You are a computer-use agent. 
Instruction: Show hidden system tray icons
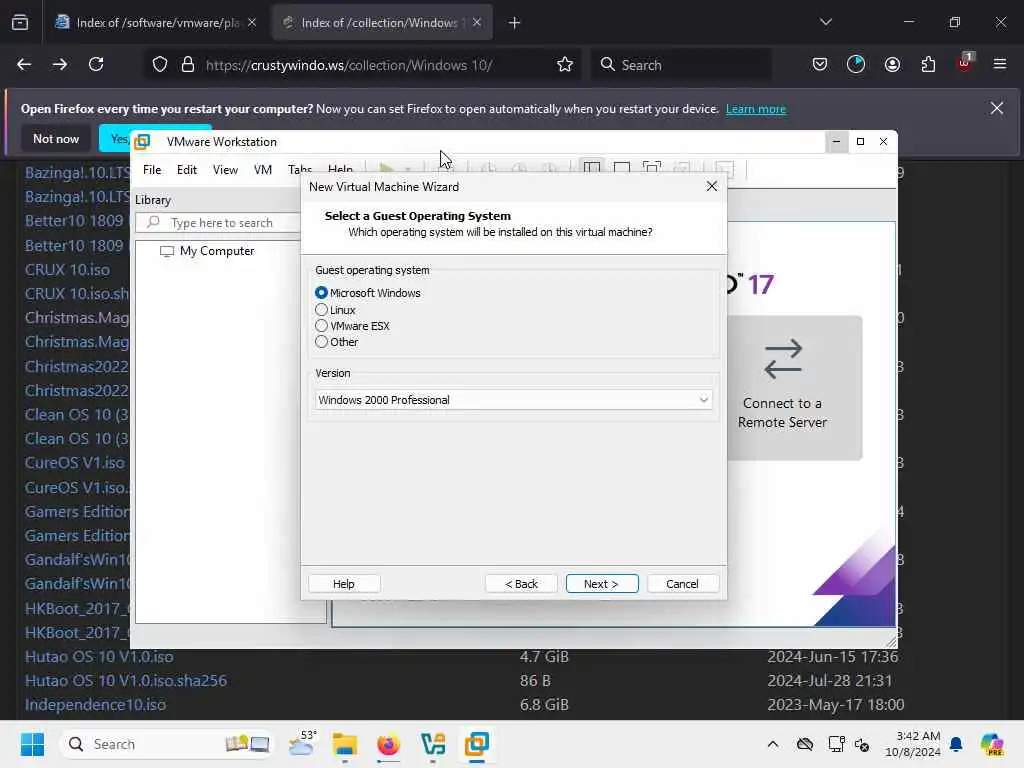click(x=773, y=744)
